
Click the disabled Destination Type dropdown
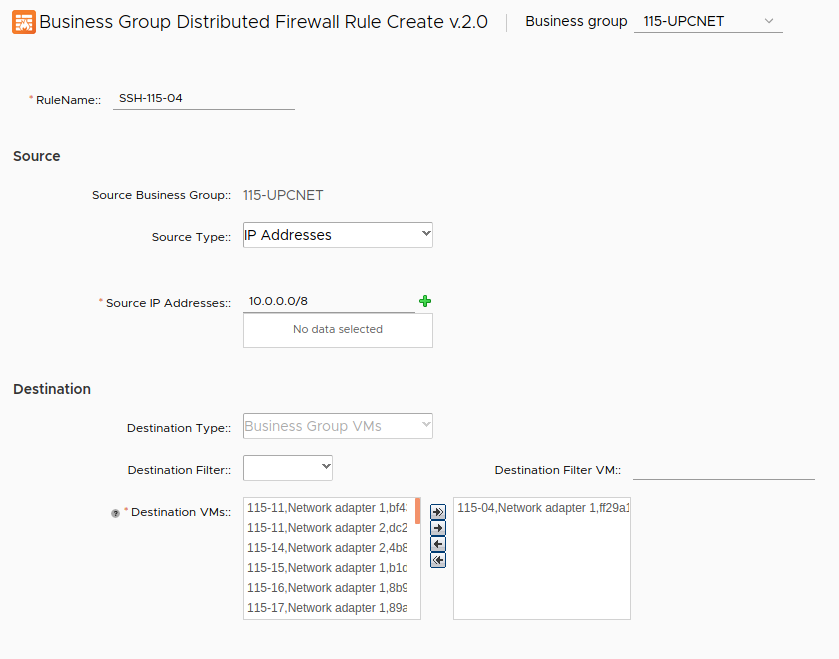click(337, 426)
